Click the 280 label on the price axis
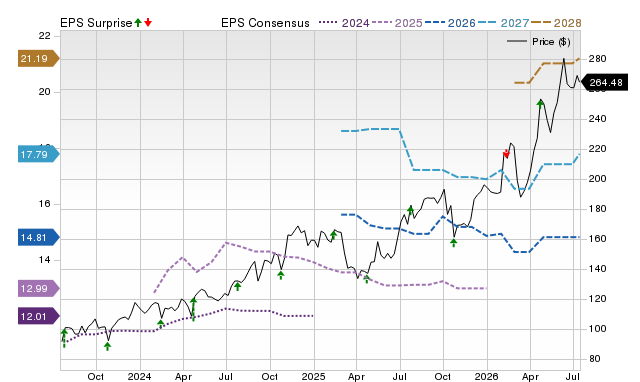Viewport: 640px width, 382px height. [597, 59]
